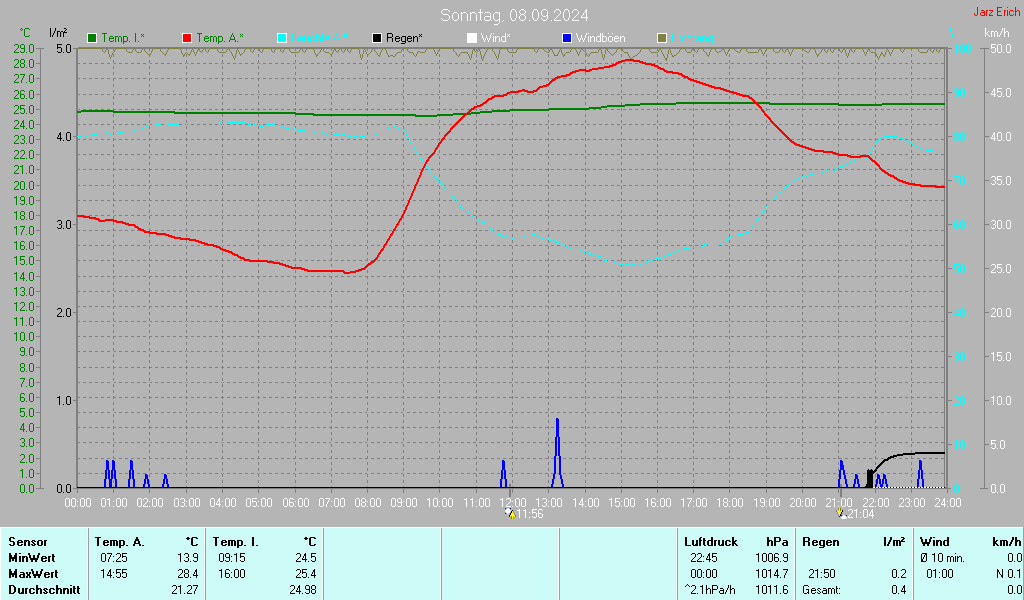
Task: Click the cyan humidity legend swatch
Action: click(282, 38)
